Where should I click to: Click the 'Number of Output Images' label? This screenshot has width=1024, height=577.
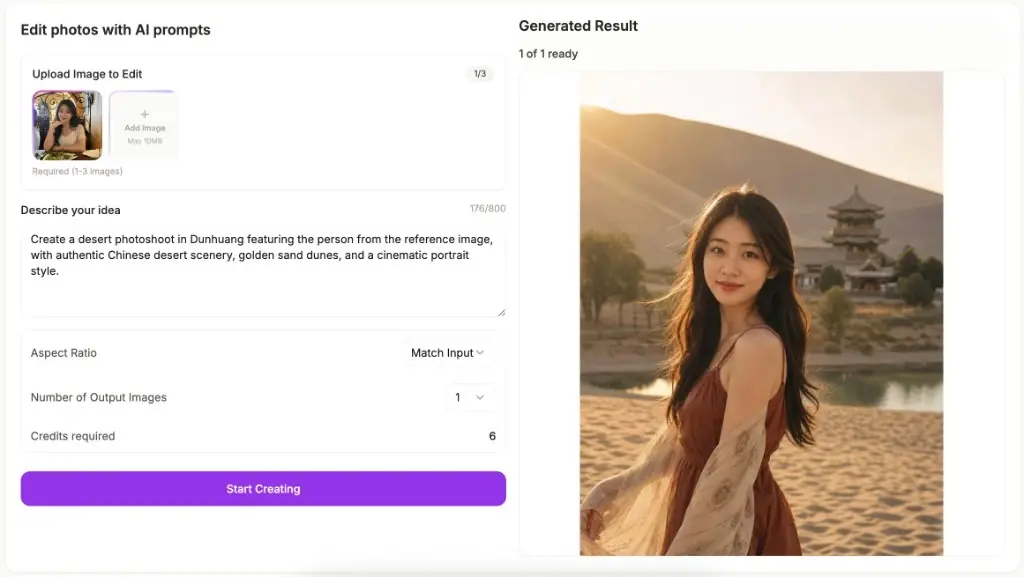[99, 398]
